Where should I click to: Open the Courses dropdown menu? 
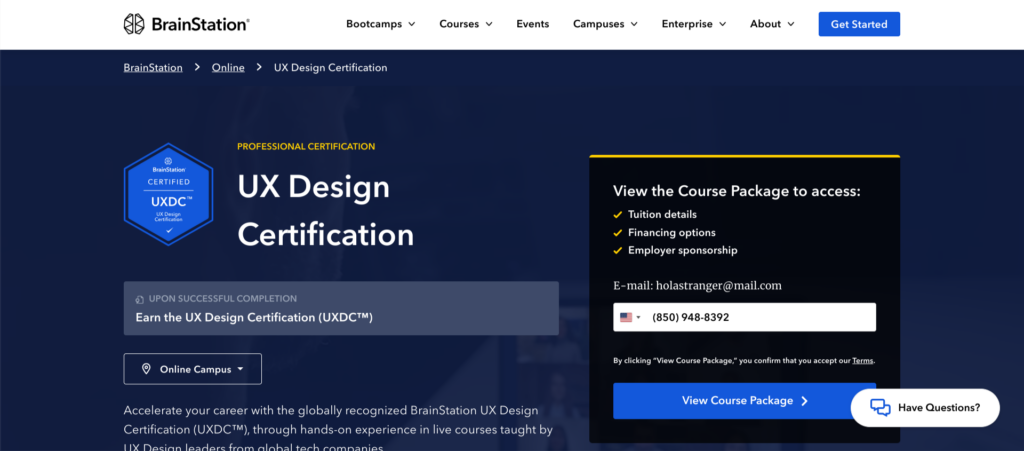click(466, 24)
